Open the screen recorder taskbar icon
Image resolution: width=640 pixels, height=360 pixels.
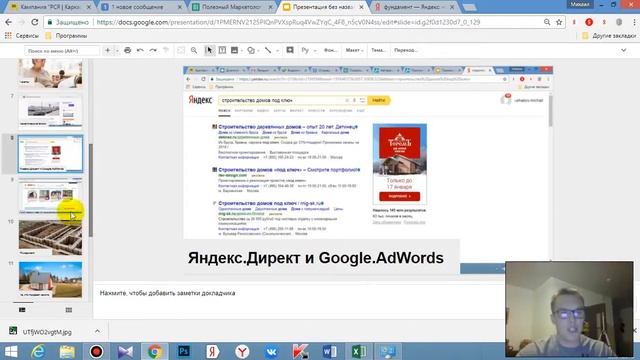(96, 351)
